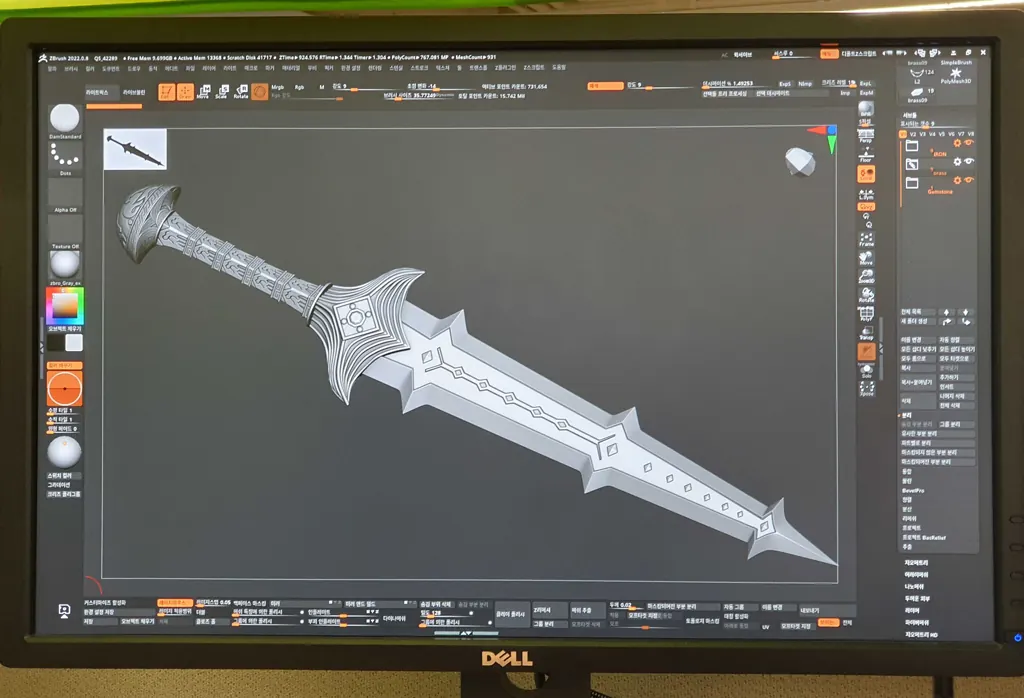Image resolution: width=1024 pixels, height=698 pixels.
Task: Toggle PolyF polyframe display
Action: pos(867,314)
